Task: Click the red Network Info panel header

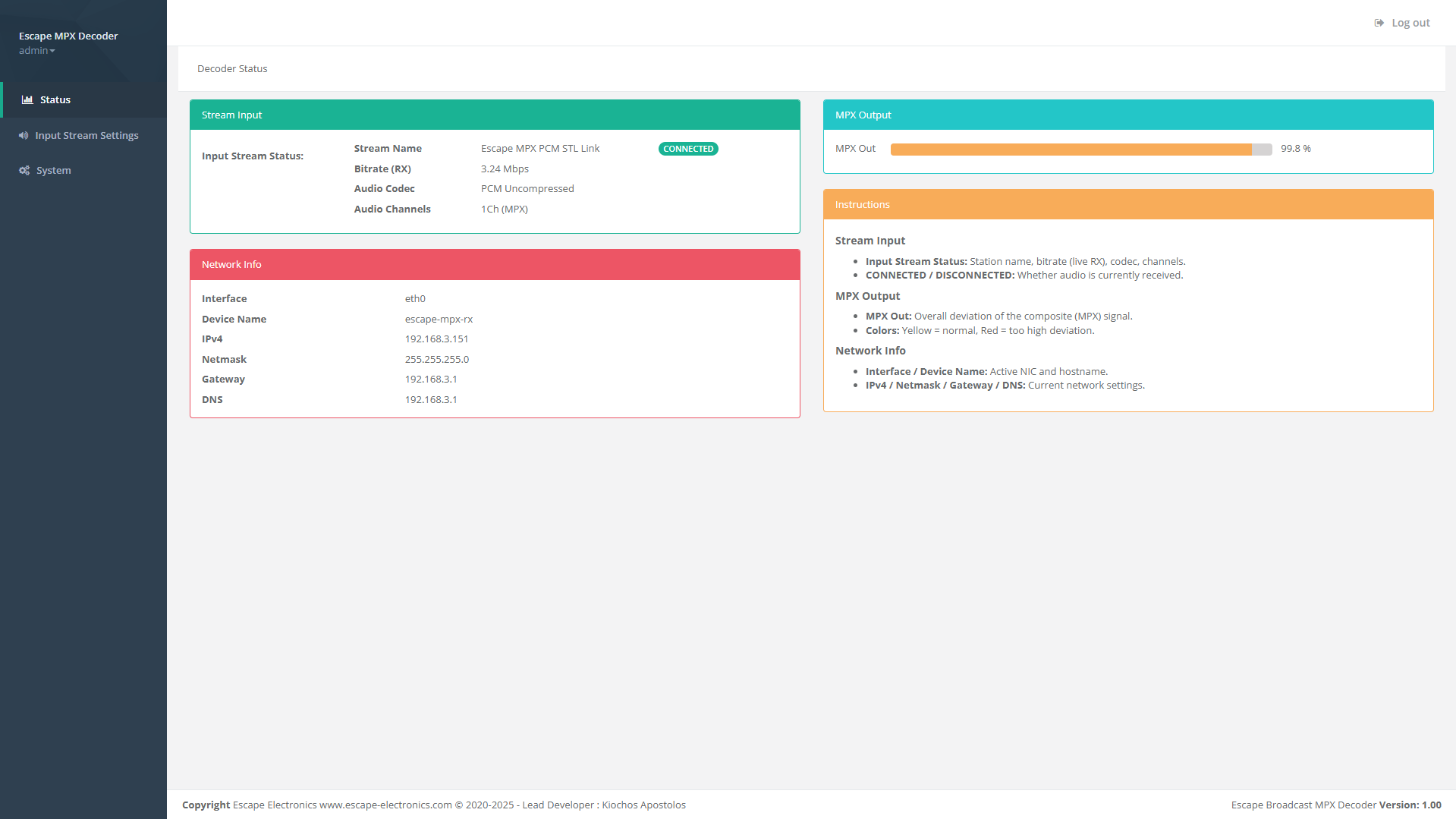Action: click(x=494, y=264)
